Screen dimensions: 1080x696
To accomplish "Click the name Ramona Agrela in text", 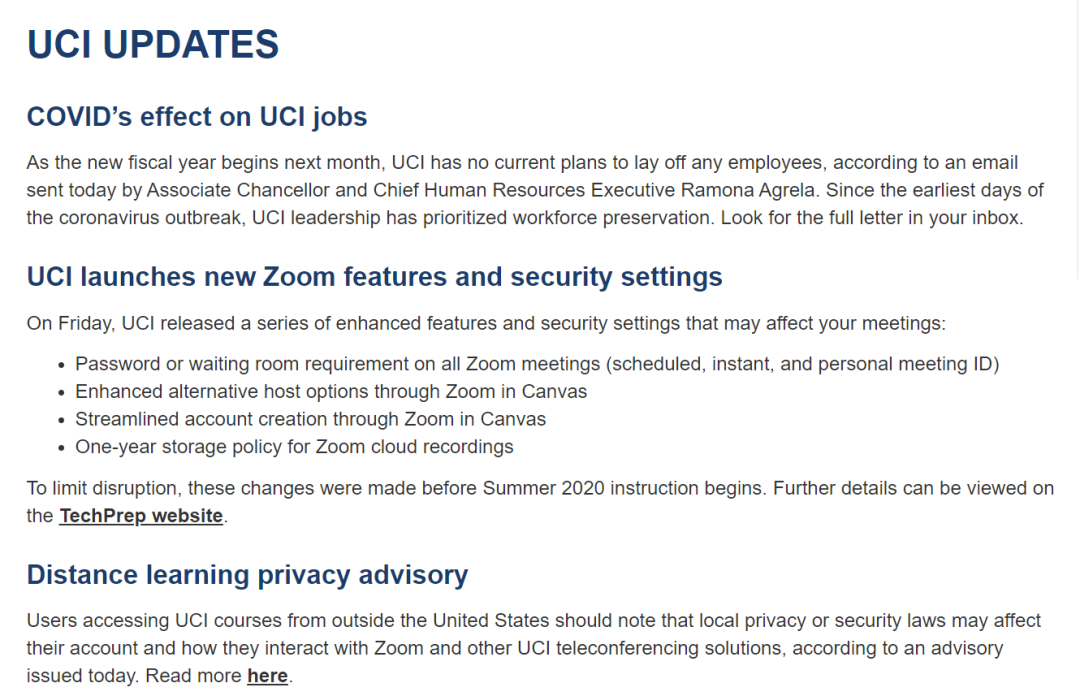I will tap(748, 190).
